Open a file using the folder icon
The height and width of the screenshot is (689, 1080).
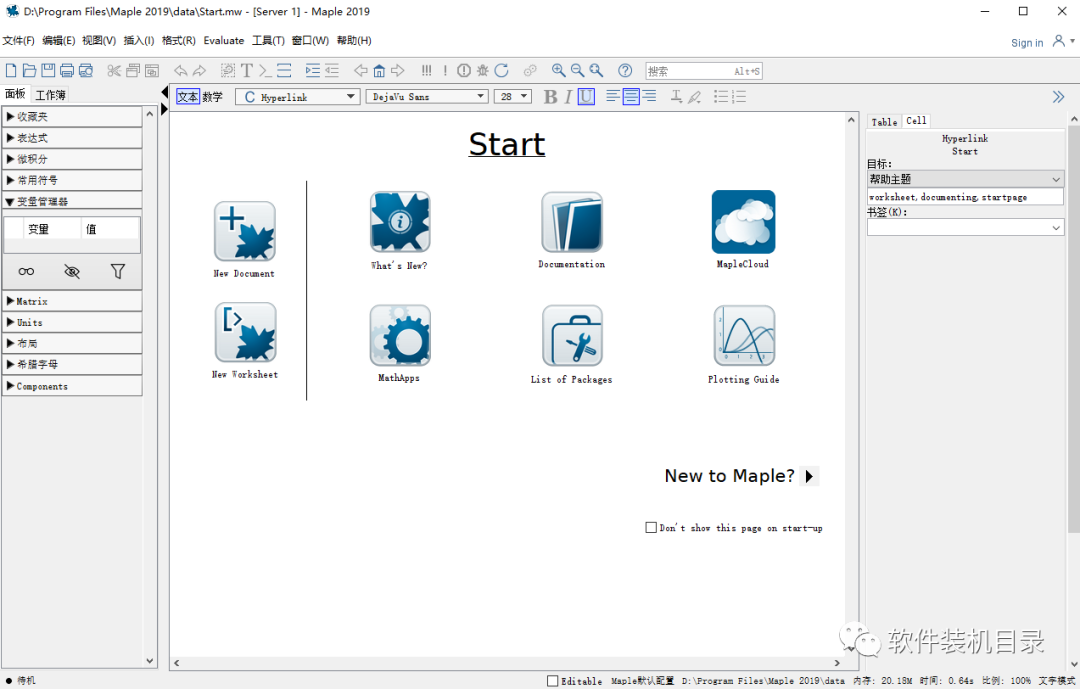29,70
